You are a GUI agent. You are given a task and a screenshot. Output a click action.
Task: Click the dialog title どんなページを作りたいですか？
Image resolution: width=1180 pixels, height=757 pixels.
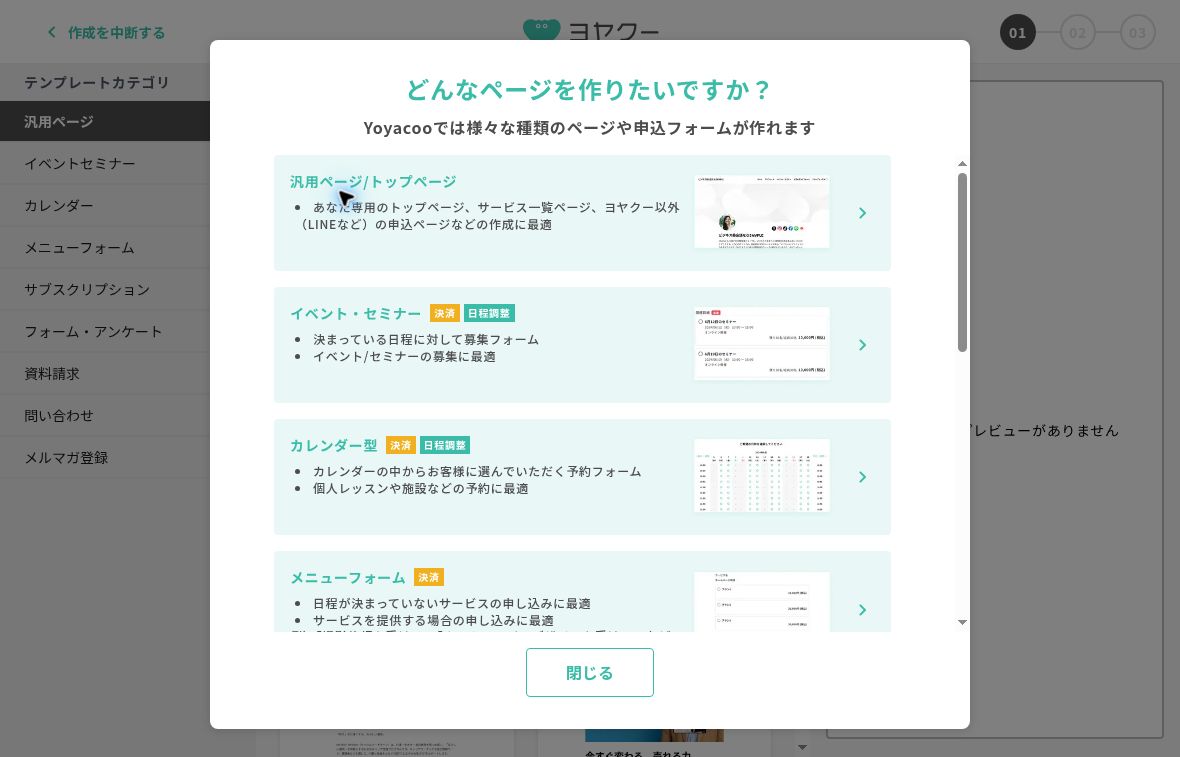pyautogui.click(x=589, y=90)
